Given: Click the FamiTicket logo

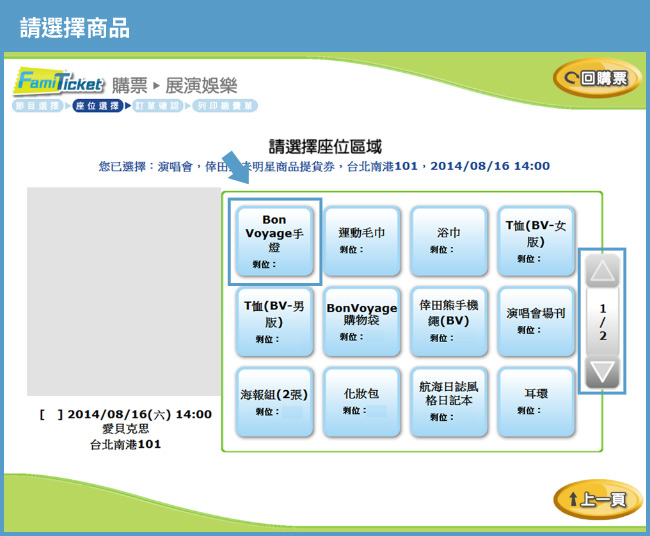Looking at the screenshot, I should coord(59,82).
